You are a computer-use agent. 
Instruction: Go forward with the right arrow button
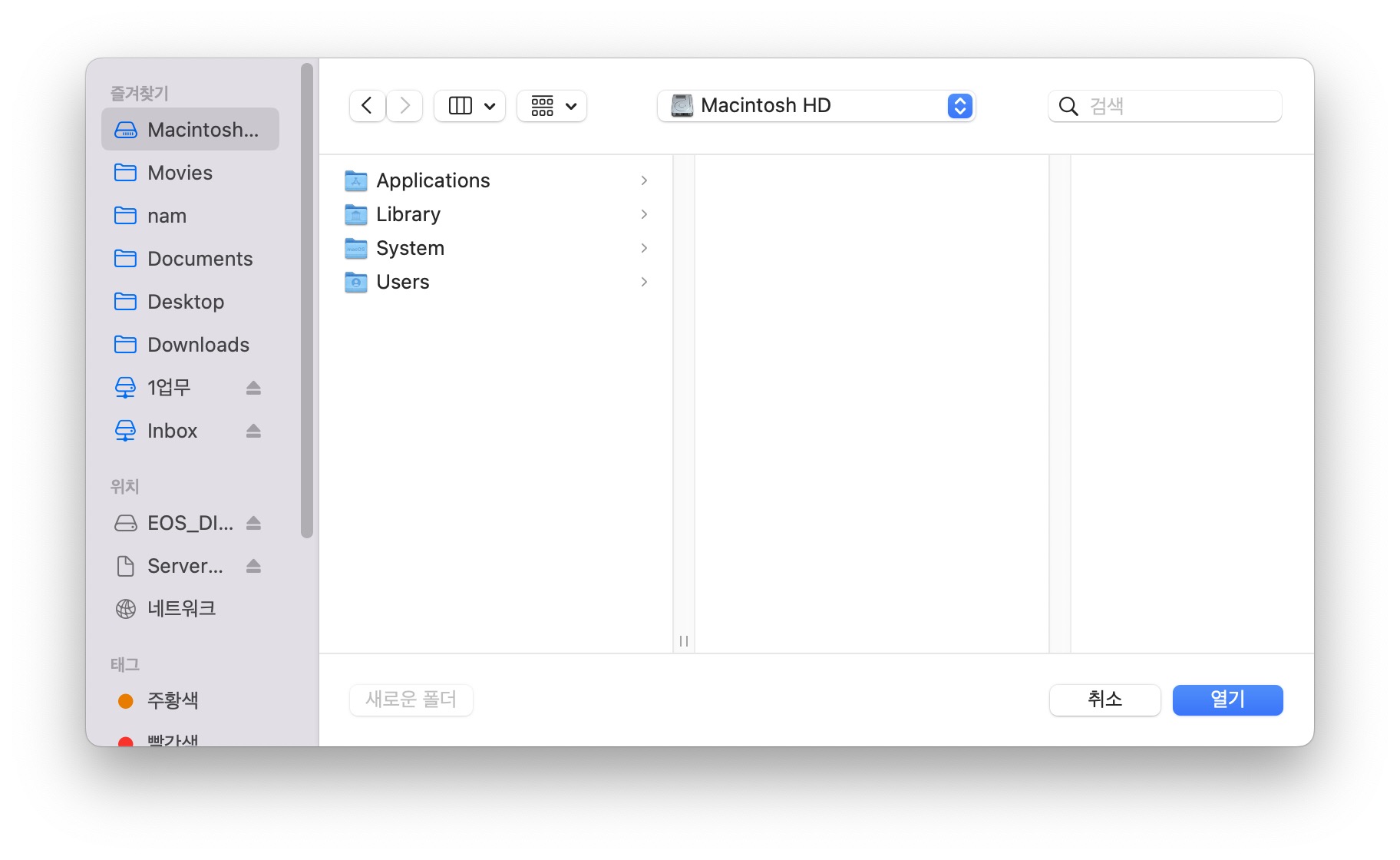[404, 106]
